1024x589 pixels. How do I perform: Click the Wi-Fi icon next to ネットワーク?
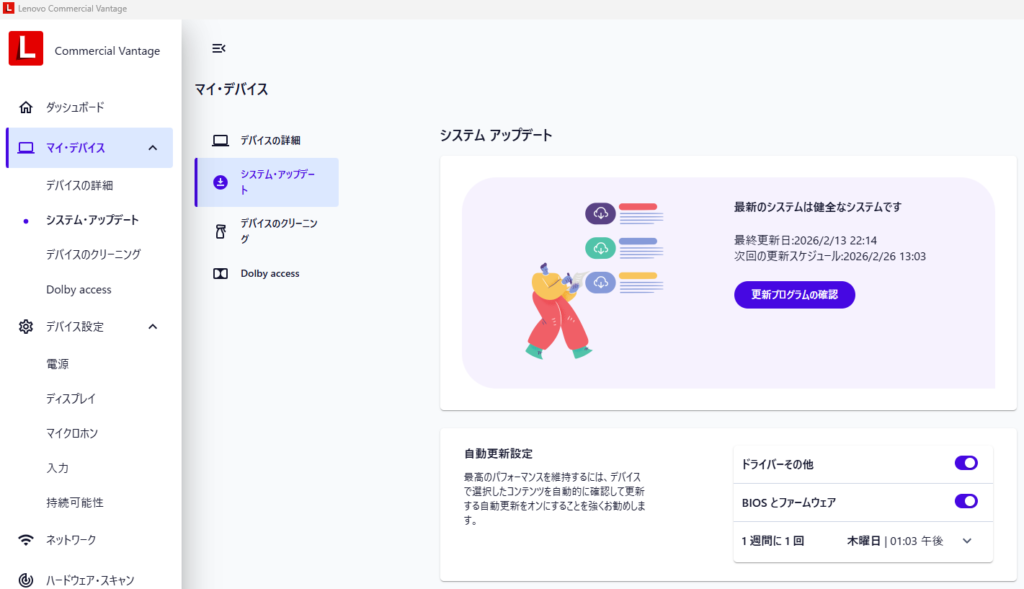(x=26, y=540)
